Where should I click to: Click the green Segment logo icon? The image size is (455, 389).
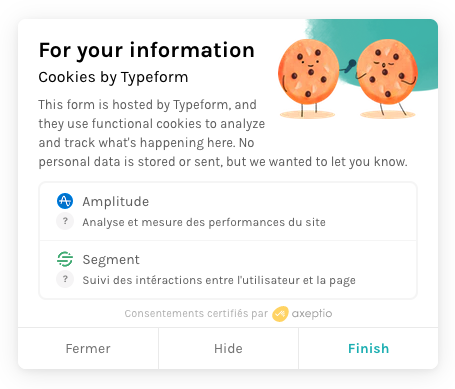click(65, 259)
